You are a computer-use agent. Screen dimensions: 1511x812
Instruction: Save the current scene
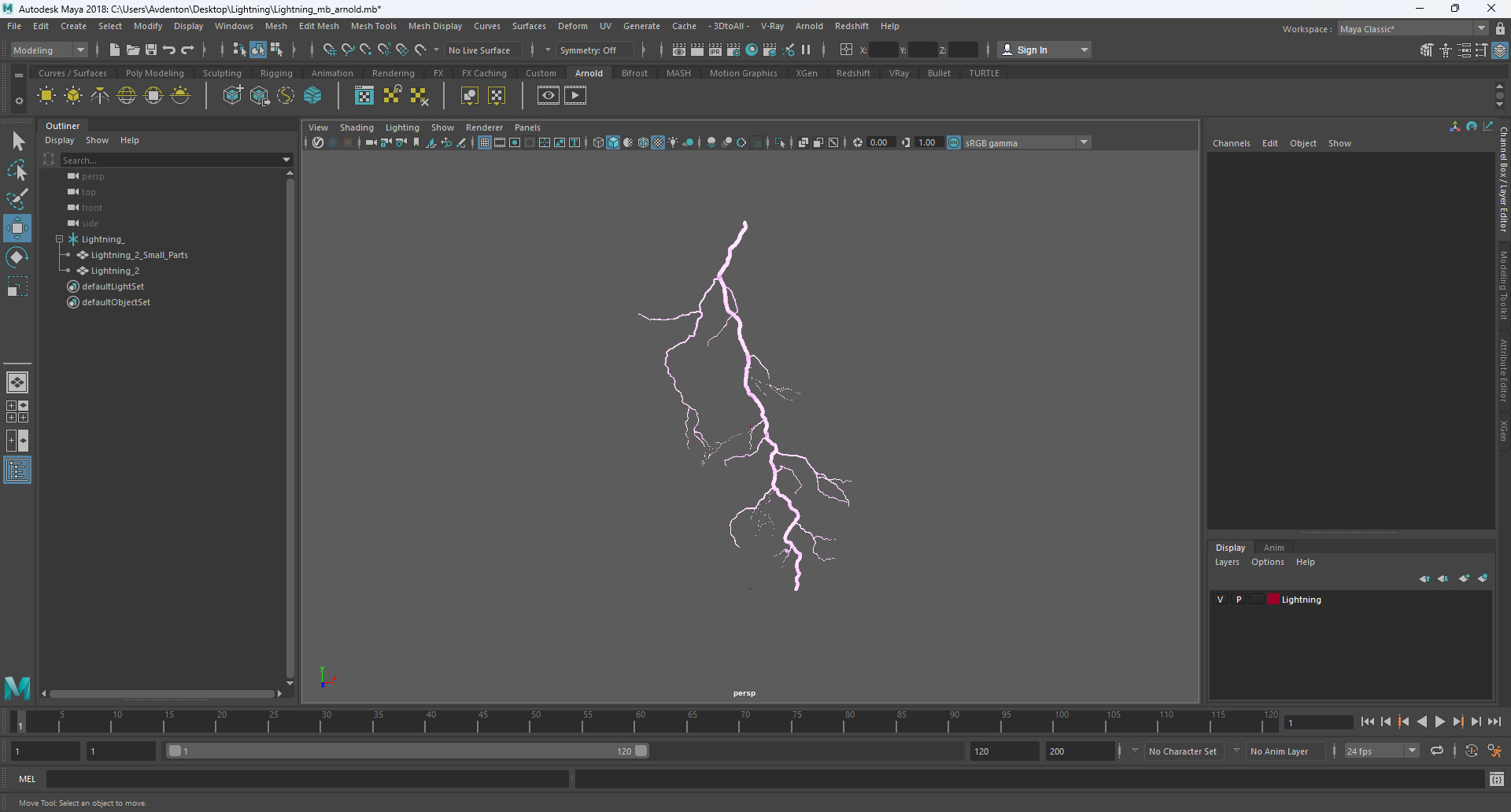151,50
